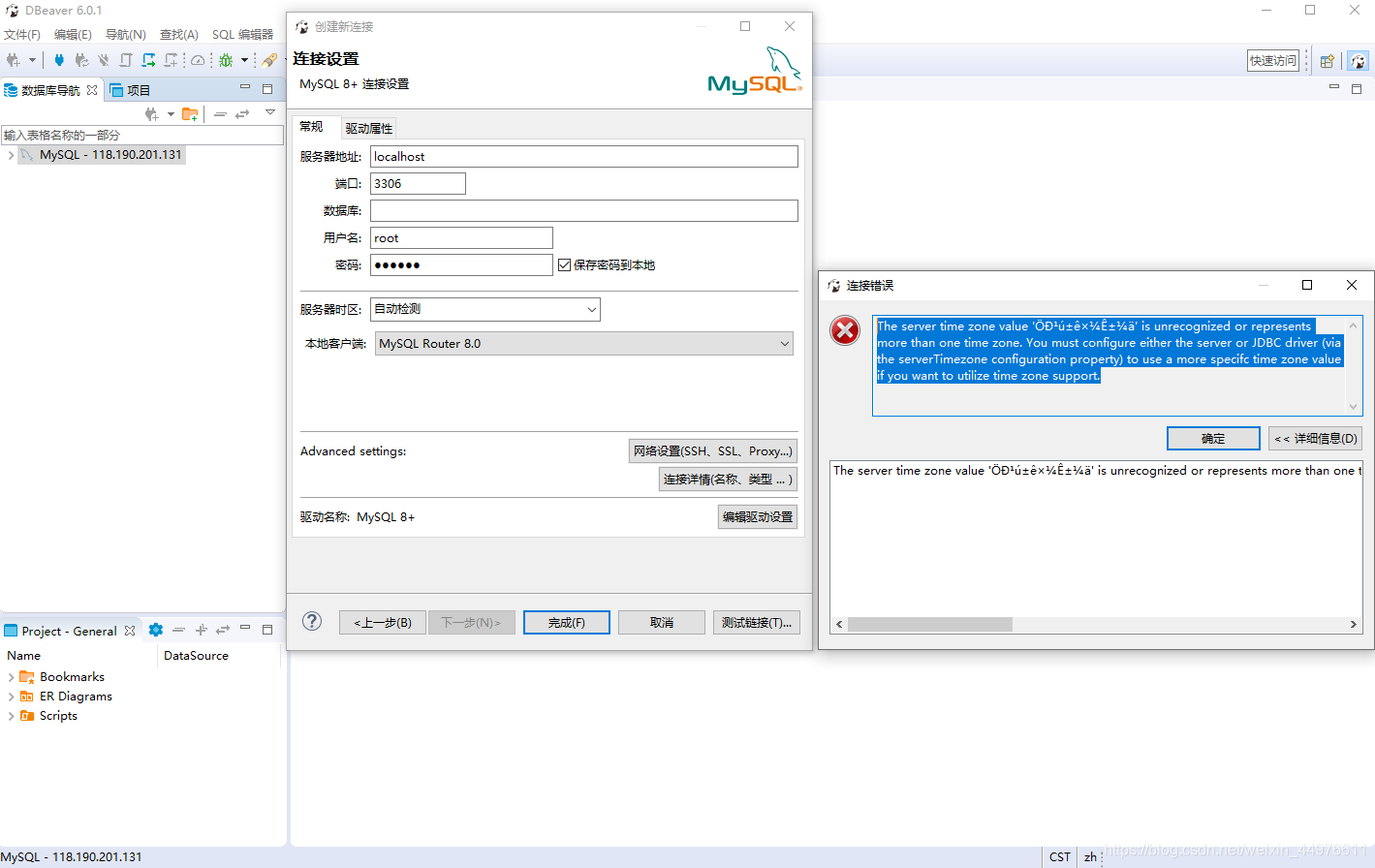The height and width of the screenshot is (868, 1375).
Task: Open the 文件(F) menu
Action: pyautogui.click(x=22, y=34)
